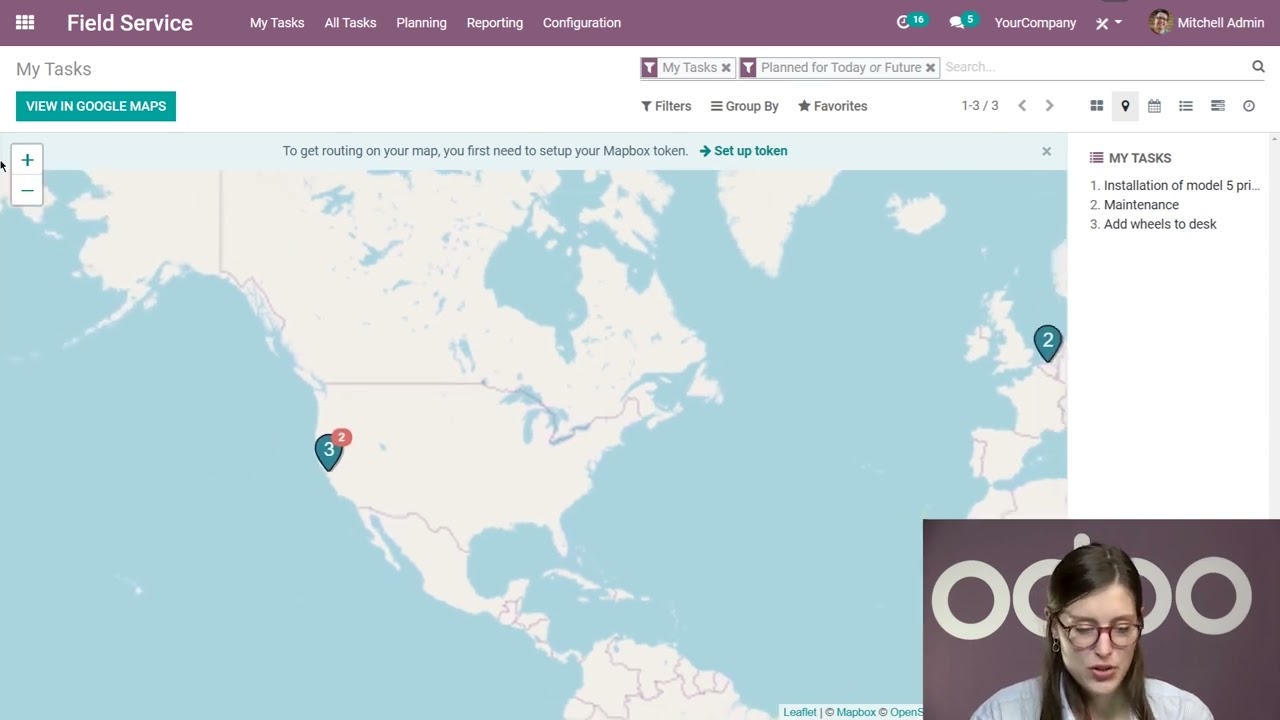1280x720 pixels.
Task: Open the My Tasks menu in the navbar
Action: point(277,23)
